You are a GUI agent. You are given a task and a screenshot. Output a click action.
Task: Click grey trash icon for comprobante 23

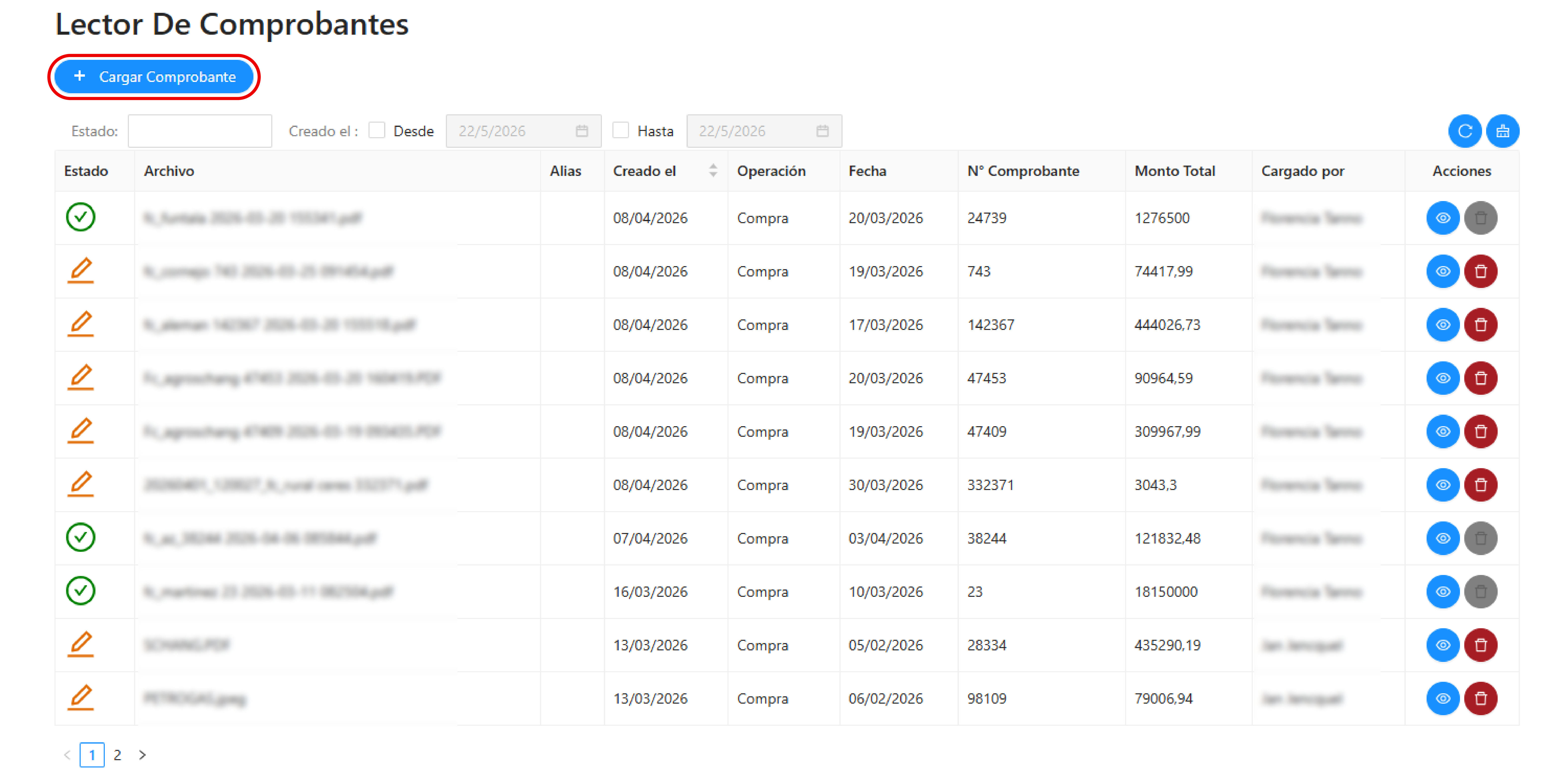[1480, 592]
